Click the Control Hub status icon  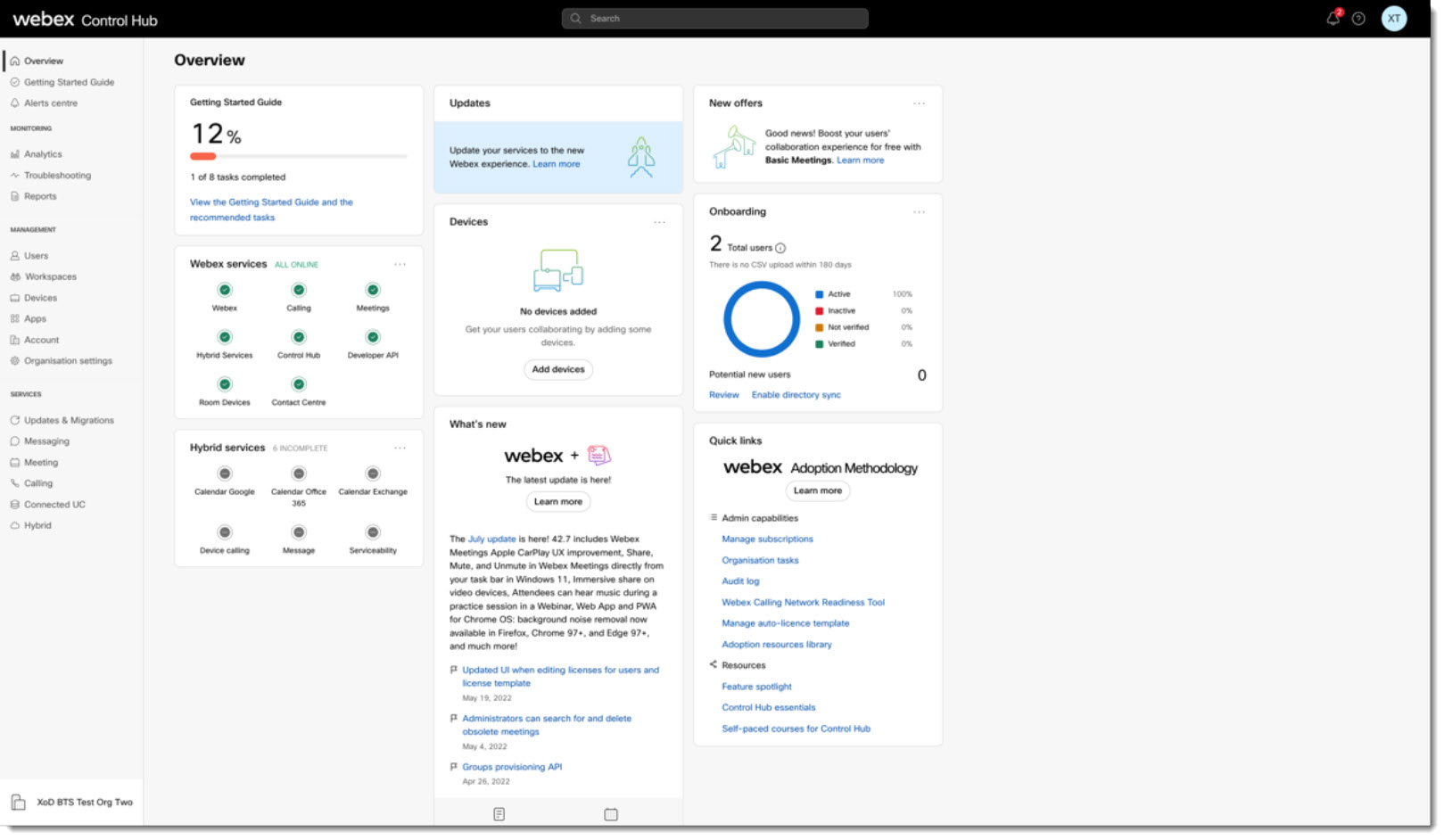[299, 337]
